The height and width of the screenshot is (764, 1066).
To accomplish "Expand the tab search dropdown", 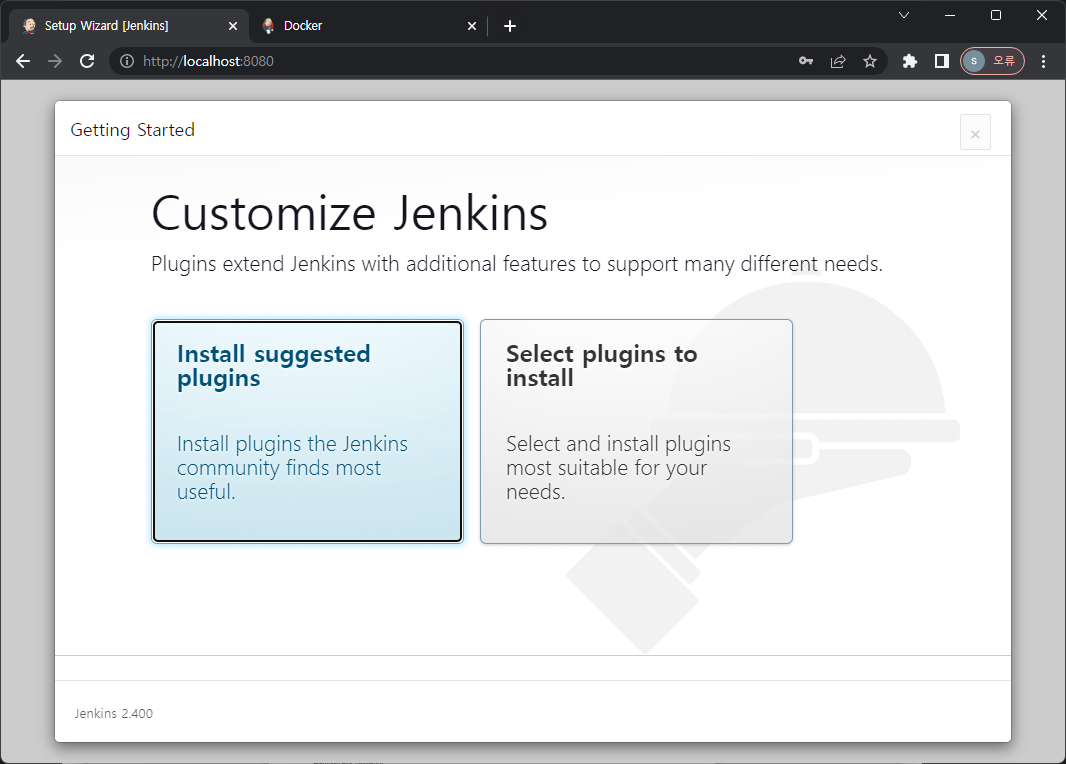I will tap(904, 15).
